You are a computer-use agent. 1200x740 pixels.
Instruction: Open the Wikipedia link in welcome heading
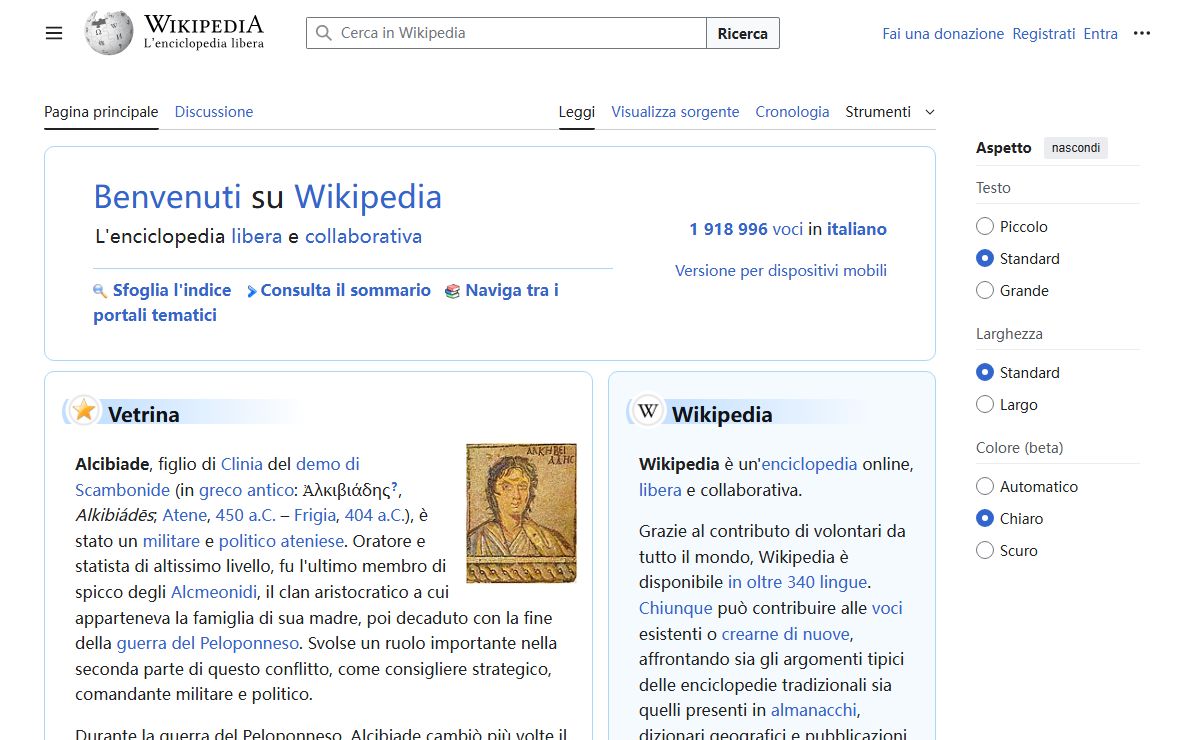pos(368,197)
